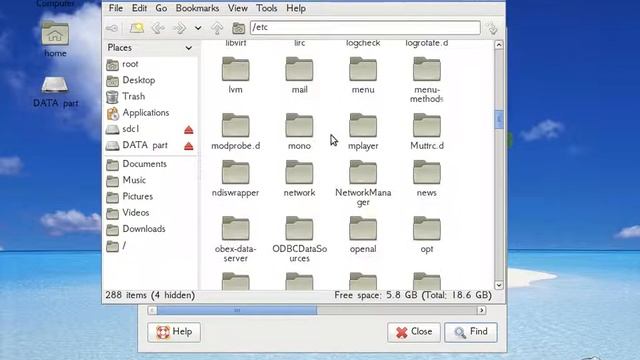Viewport: 640px width, 360px height.
Task: Click the Find button in dialog
Action: (471, 332)
